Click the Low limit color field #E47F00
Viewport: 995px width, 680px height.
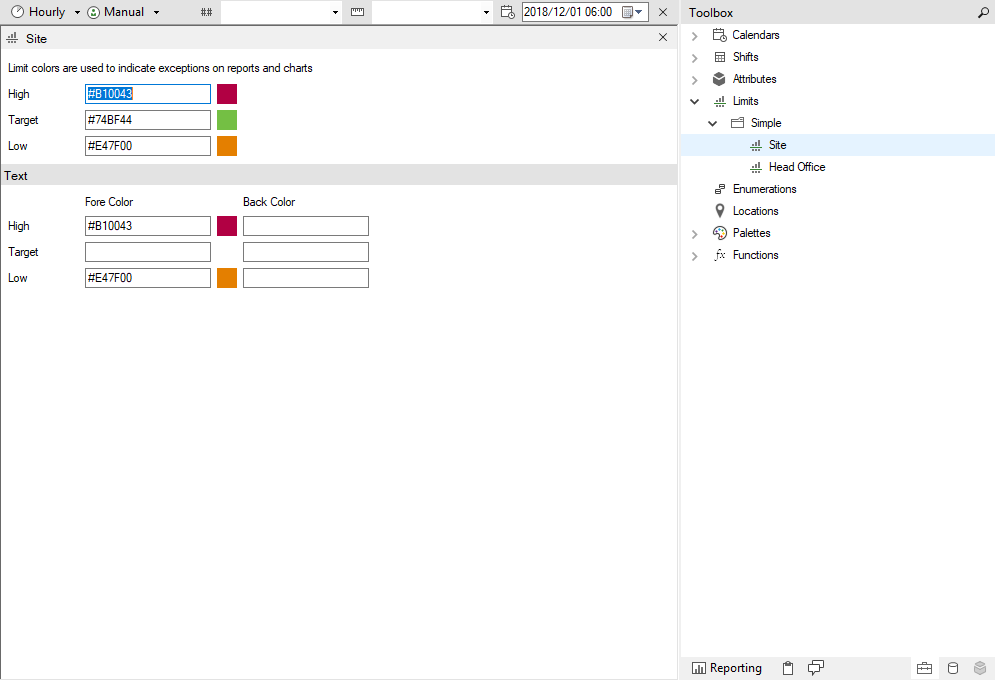point(148,146)
